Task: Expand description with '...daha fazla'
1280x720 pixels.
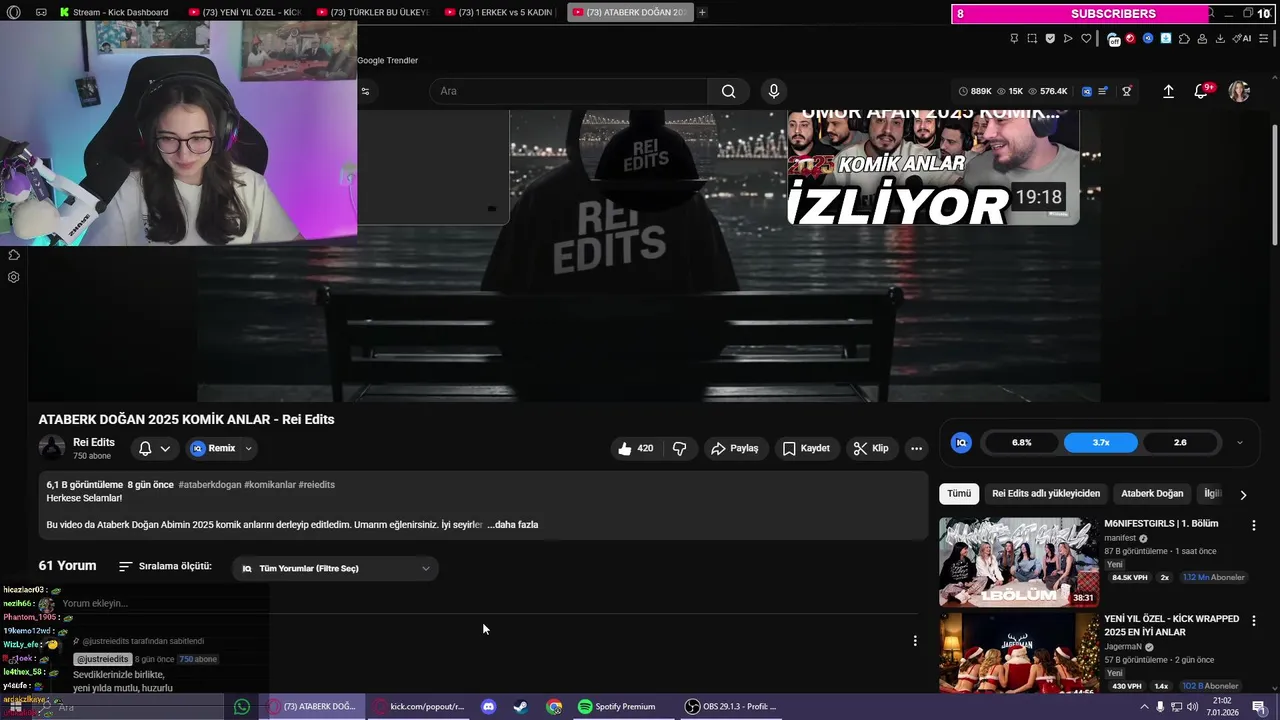Action: pos(513,524)
